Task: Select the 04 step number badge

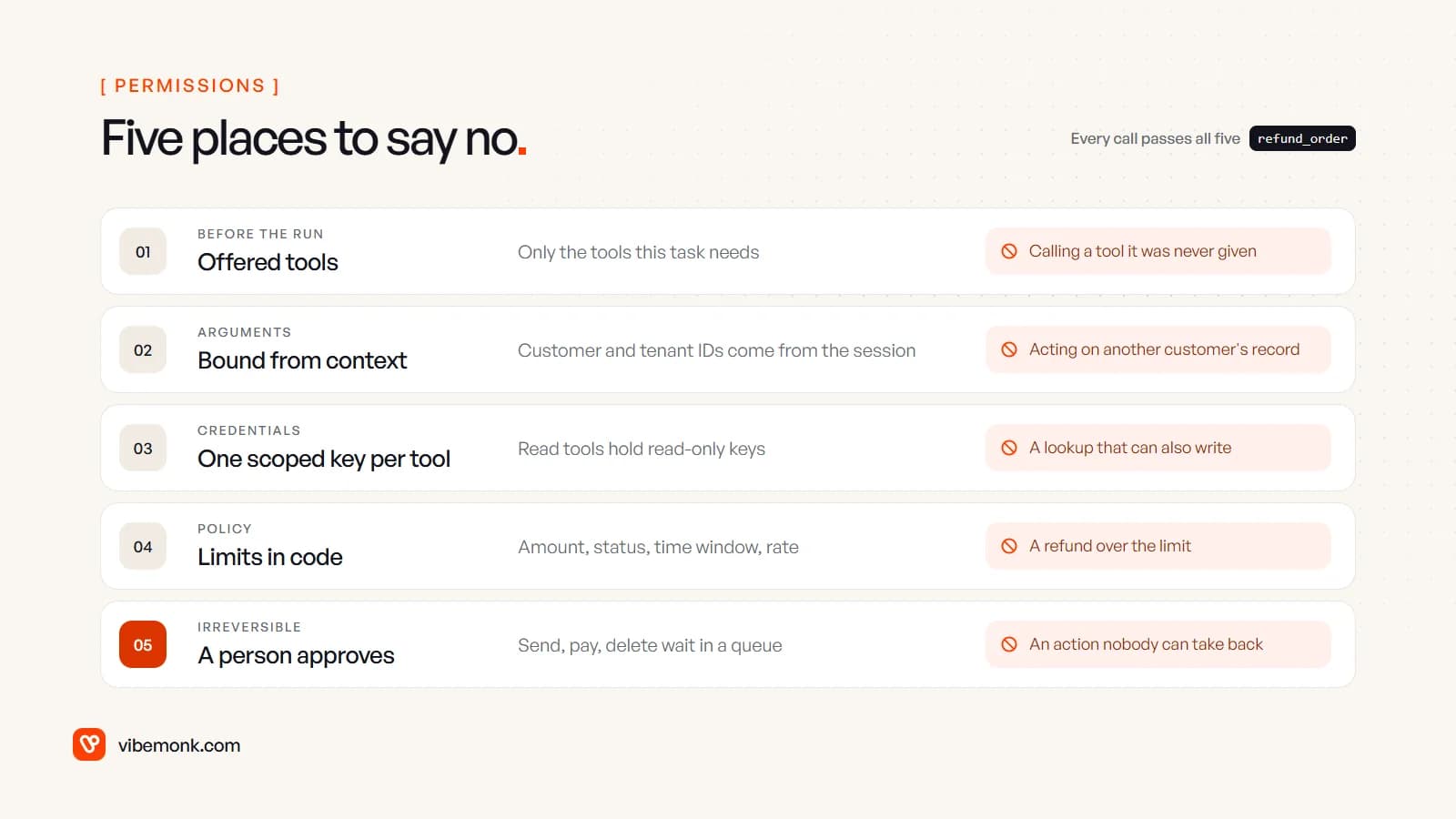Action: coord(143,546)
